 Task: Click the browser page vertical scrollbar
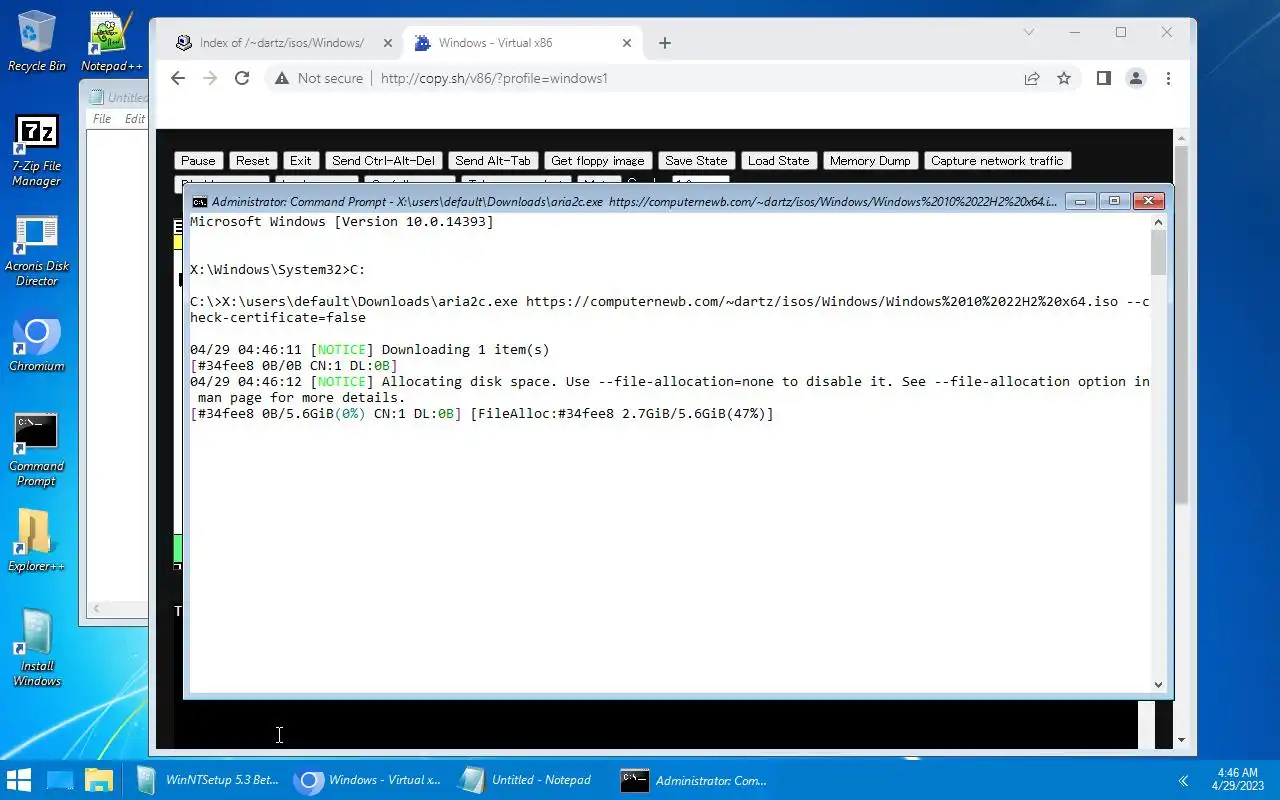point(1181,325)
